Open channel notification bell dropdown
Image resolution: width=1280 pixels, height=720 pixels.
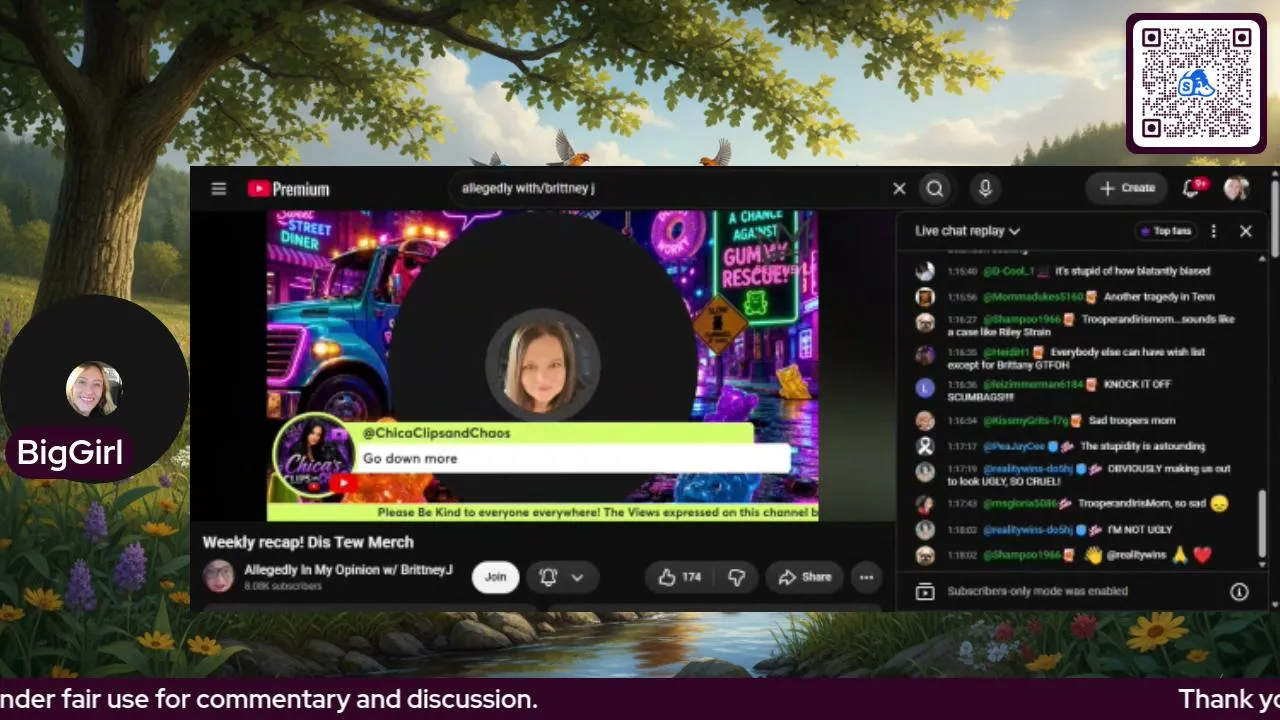coord(562,577)
